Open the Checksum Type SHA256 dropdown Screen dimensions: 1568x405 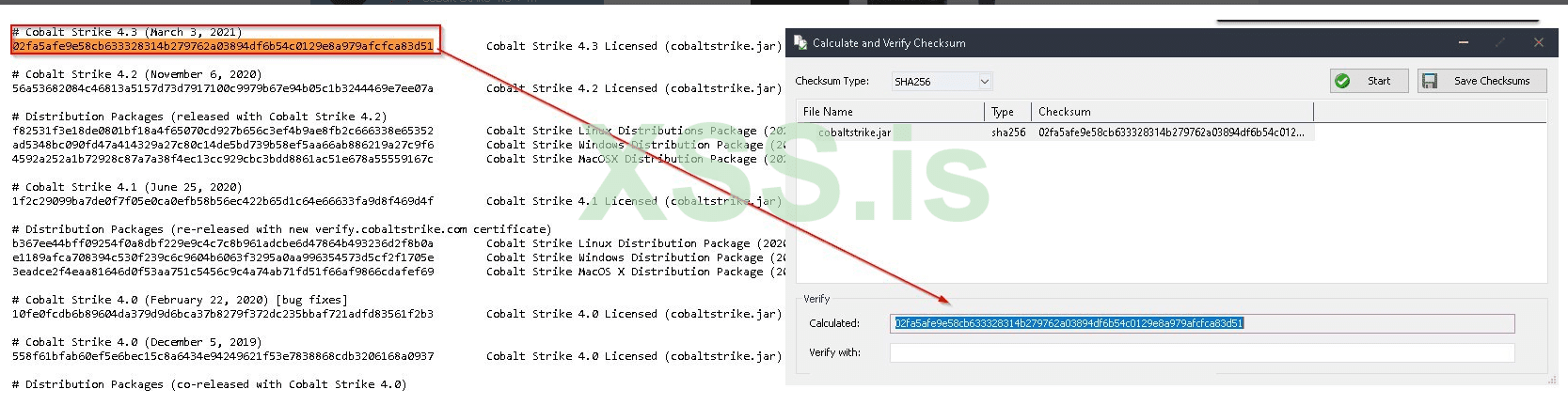pos(942,82)
